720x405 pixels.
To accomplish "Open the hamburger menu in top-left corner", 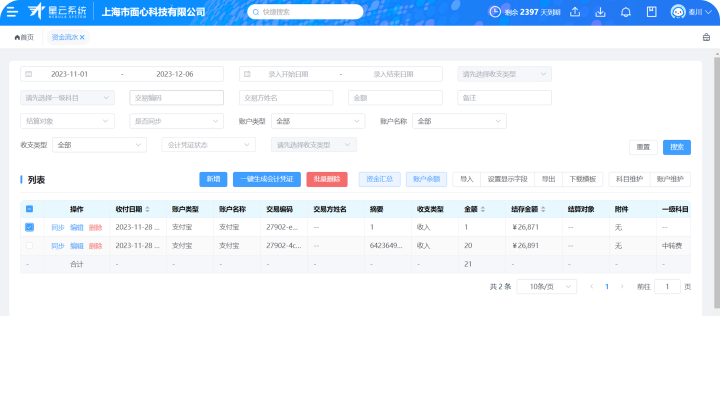I will [x=12, y=12].
